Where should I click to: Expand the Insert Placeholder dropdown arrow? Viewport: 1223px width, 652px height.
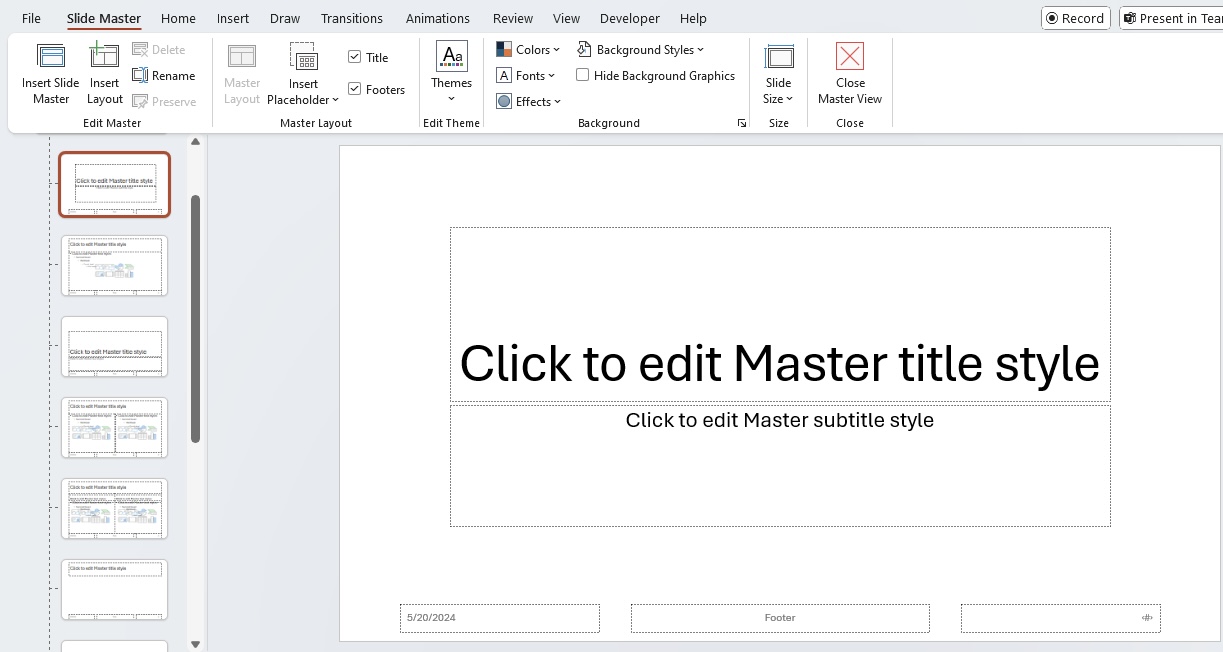pos(336,100)
